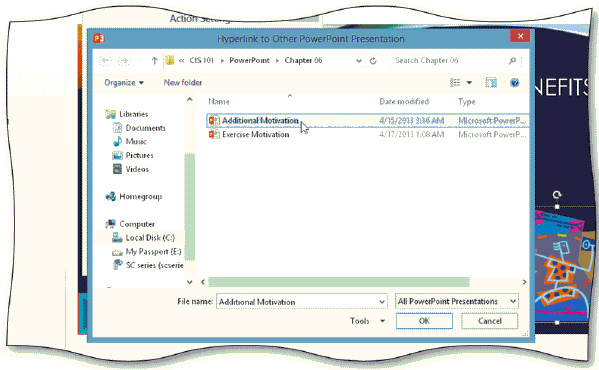Screen dimensions: 599x370
Task: Open the Help icon
Action: click(515, 82)
